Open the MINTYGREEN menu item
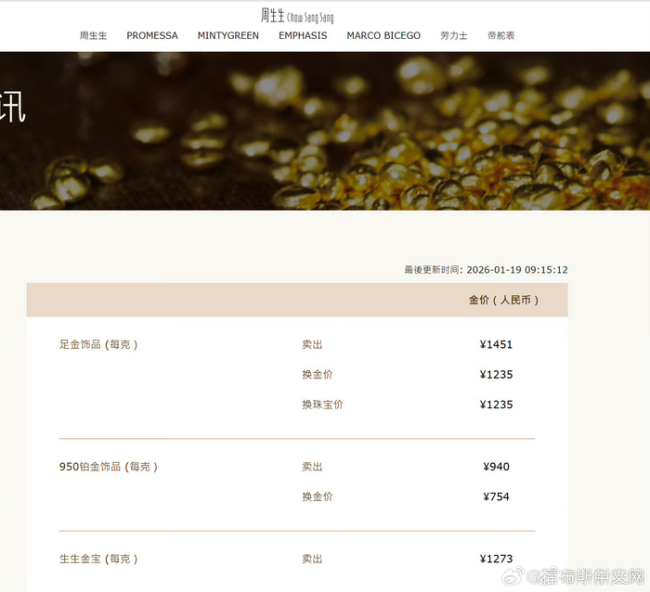Viewport: 650px width, 592px height. (x=228, y=36)
